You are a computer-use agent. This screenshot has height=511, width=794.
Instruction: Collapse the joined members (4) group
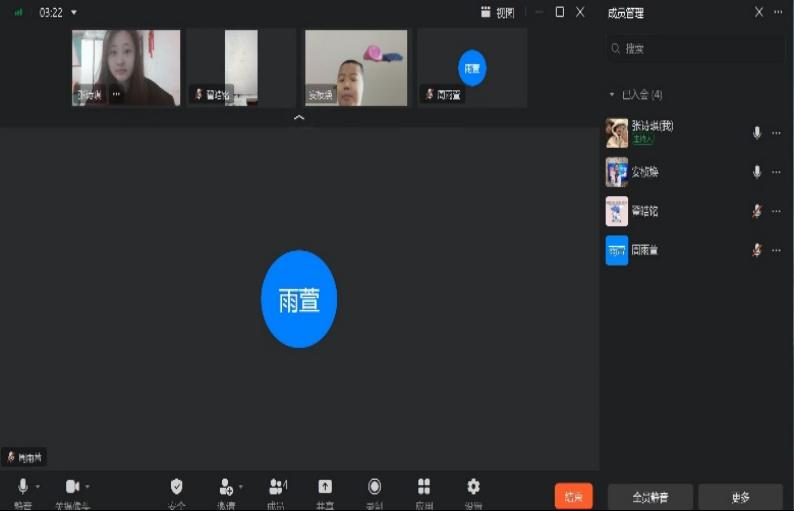click(x=612, y=95)
